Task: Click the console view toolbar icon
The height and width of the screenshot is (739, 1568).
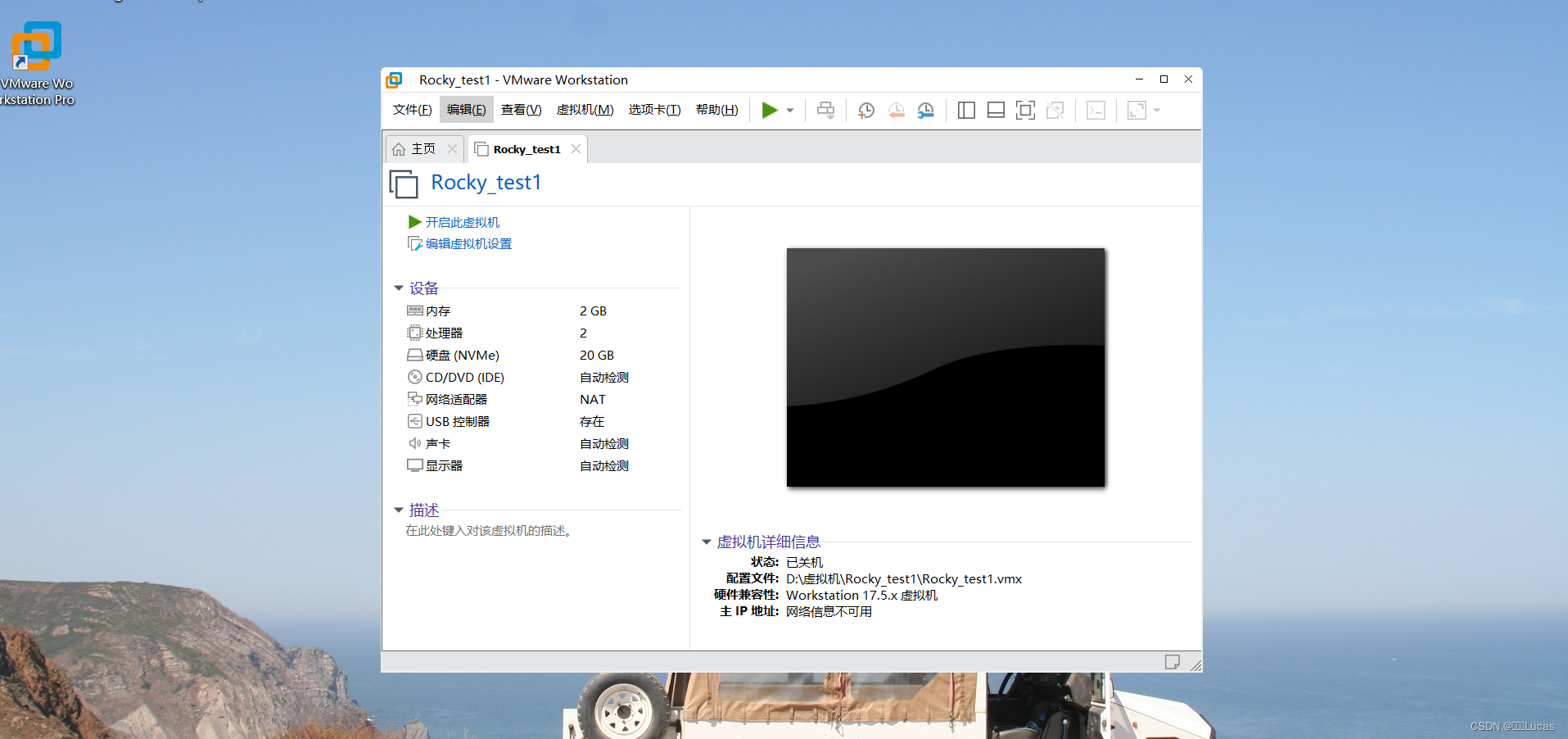Action: pos(1096,110)
